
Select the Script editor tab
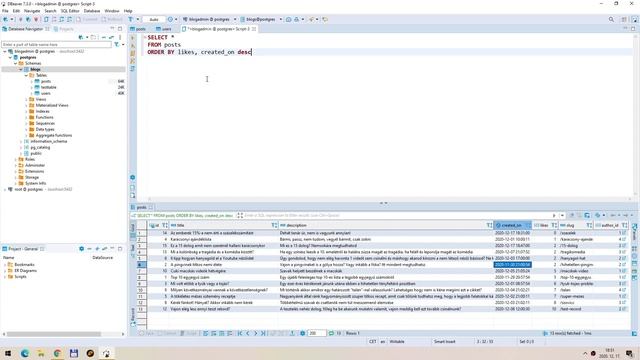pos(219,29)
